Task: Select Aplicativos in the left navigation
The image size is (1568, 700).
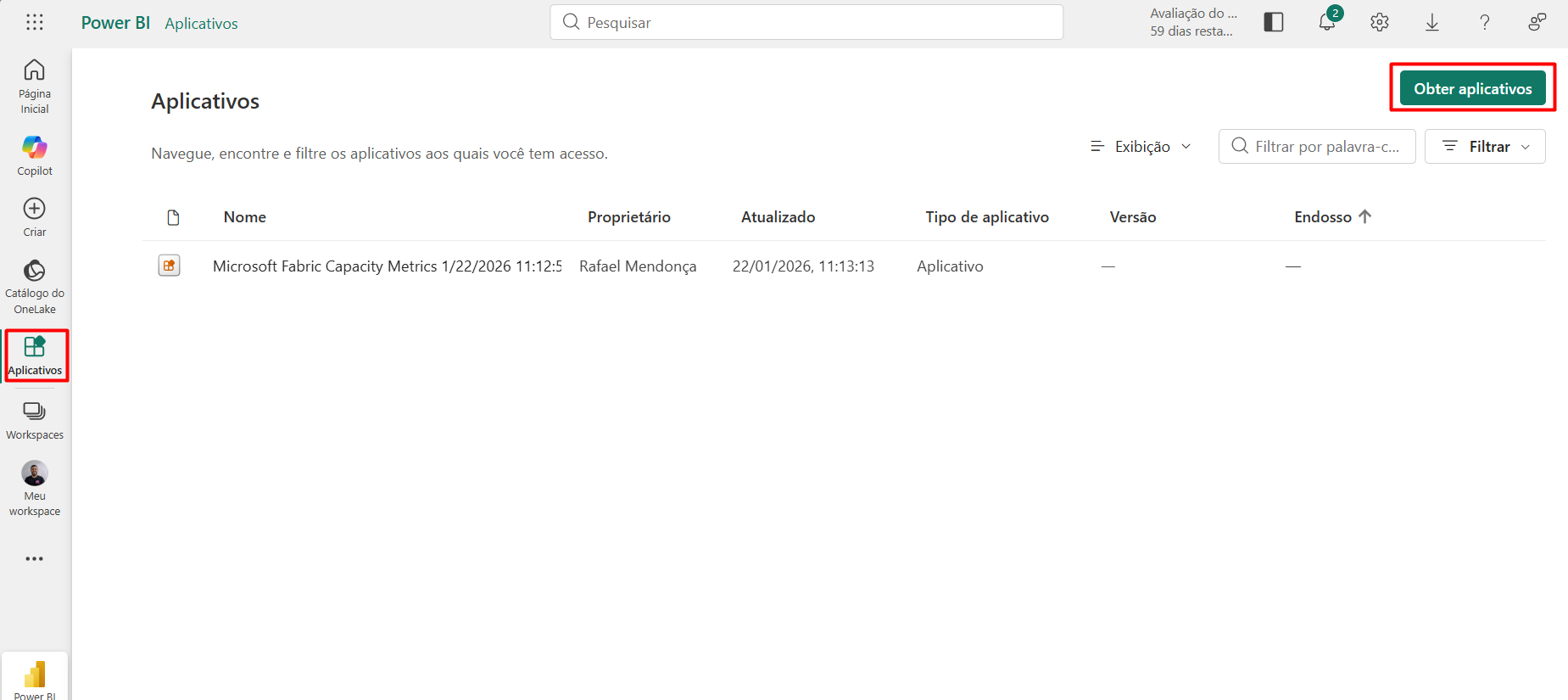Action: [35, 356]
